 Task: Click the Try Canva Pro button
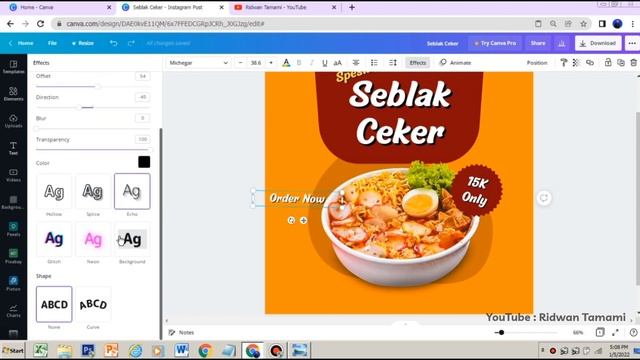pyautogui.click(x=495, y=43)
